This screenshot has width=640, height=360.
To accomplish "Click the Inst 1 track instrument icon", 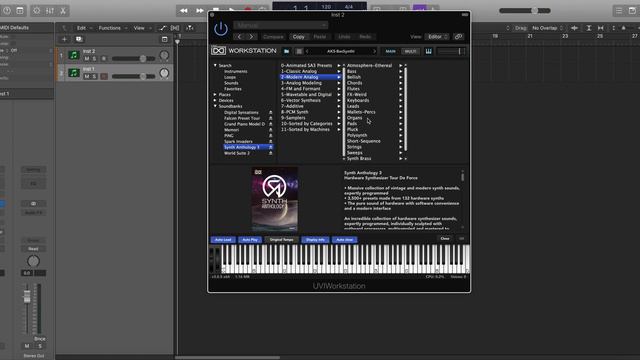I will click(74, 73).
